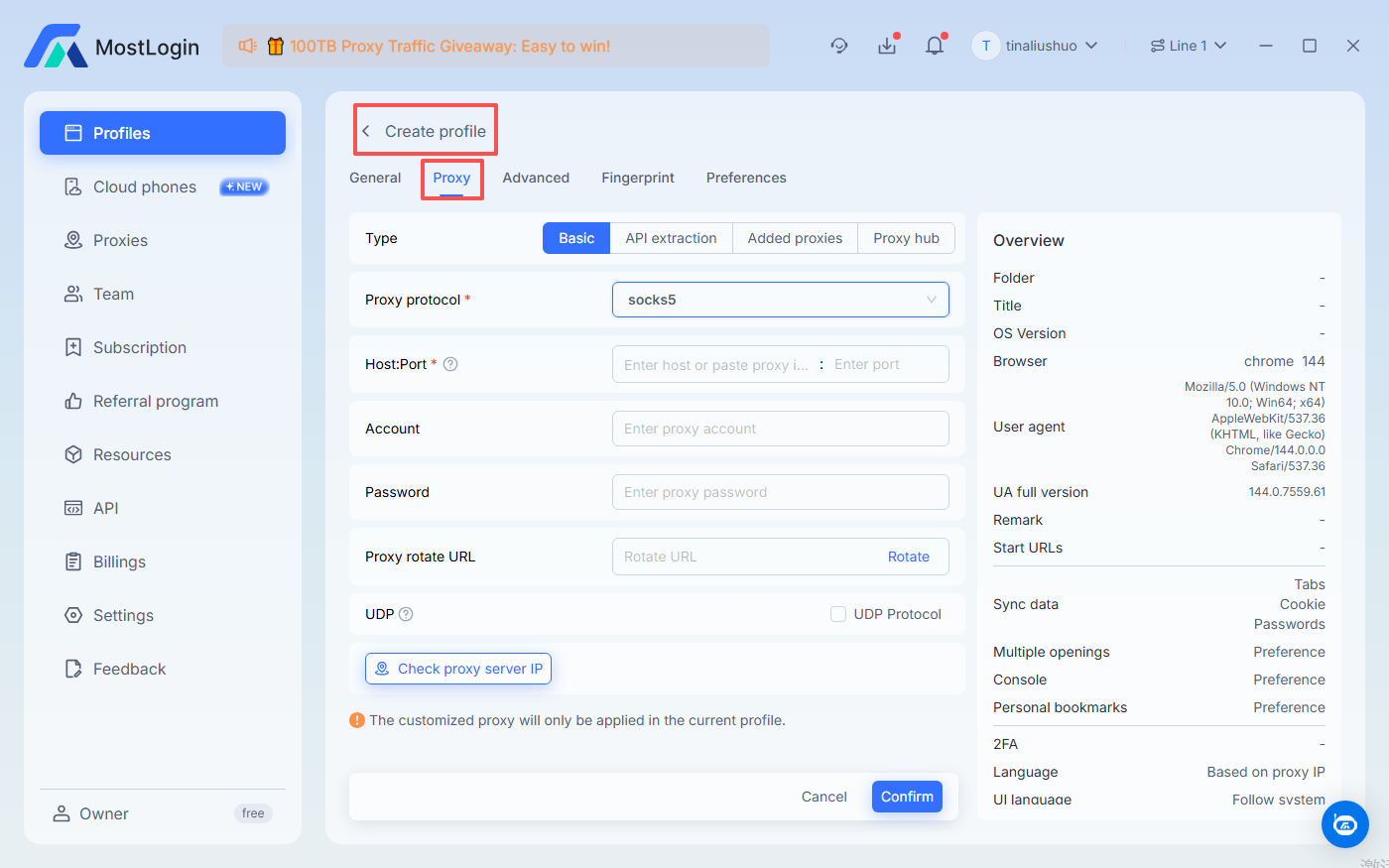Enable the UDP Protocol checkbox
Image resolution: width=1389 pixels, height=868 pixels.
pyautogui.click(x=838, y=614)
